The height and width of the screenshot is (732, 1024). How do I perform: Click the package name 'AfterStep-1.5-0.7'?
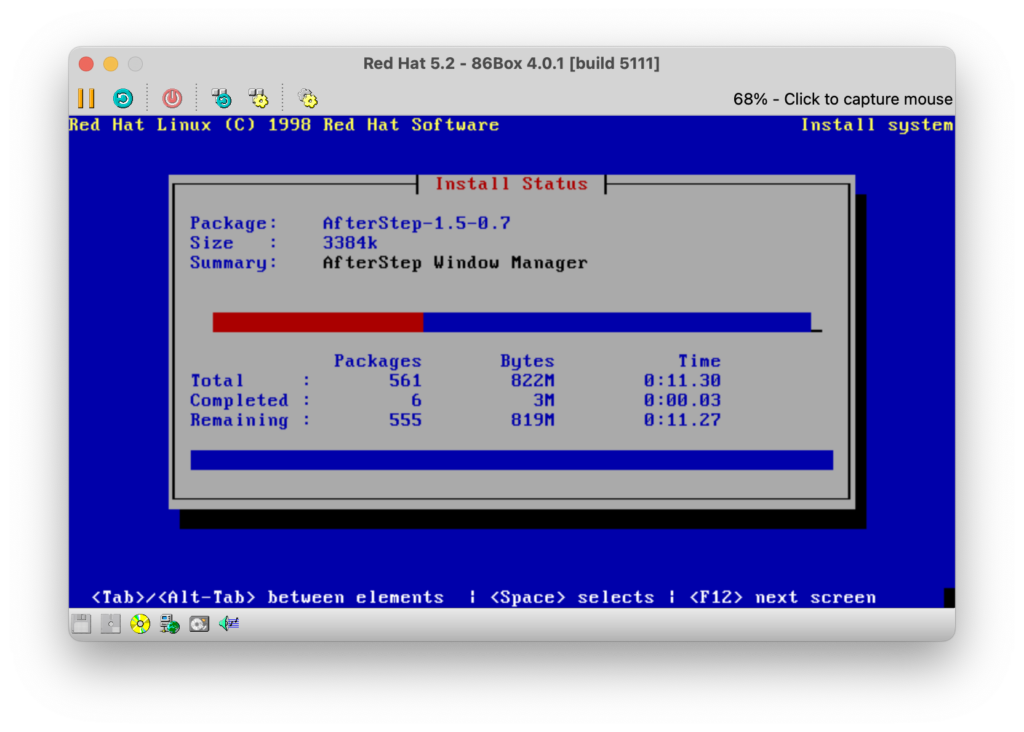click(417, 223)
